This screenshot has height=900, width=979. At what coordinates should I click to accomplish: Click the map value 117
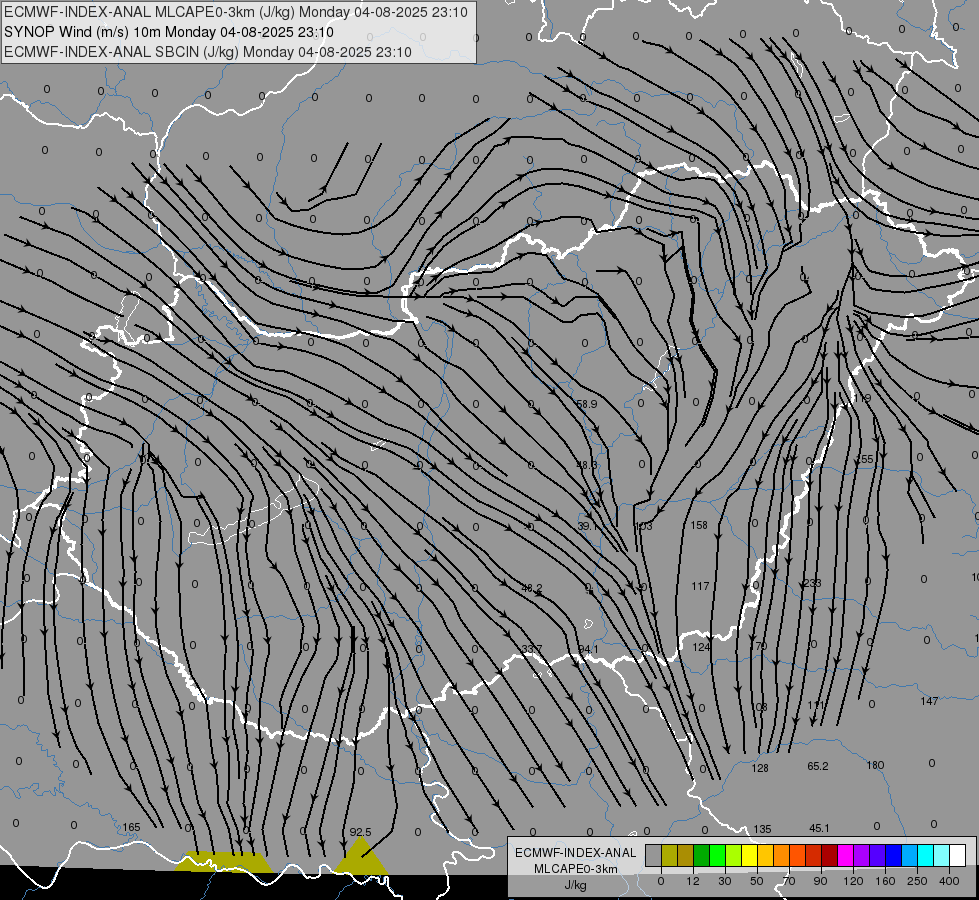(701, 586)
